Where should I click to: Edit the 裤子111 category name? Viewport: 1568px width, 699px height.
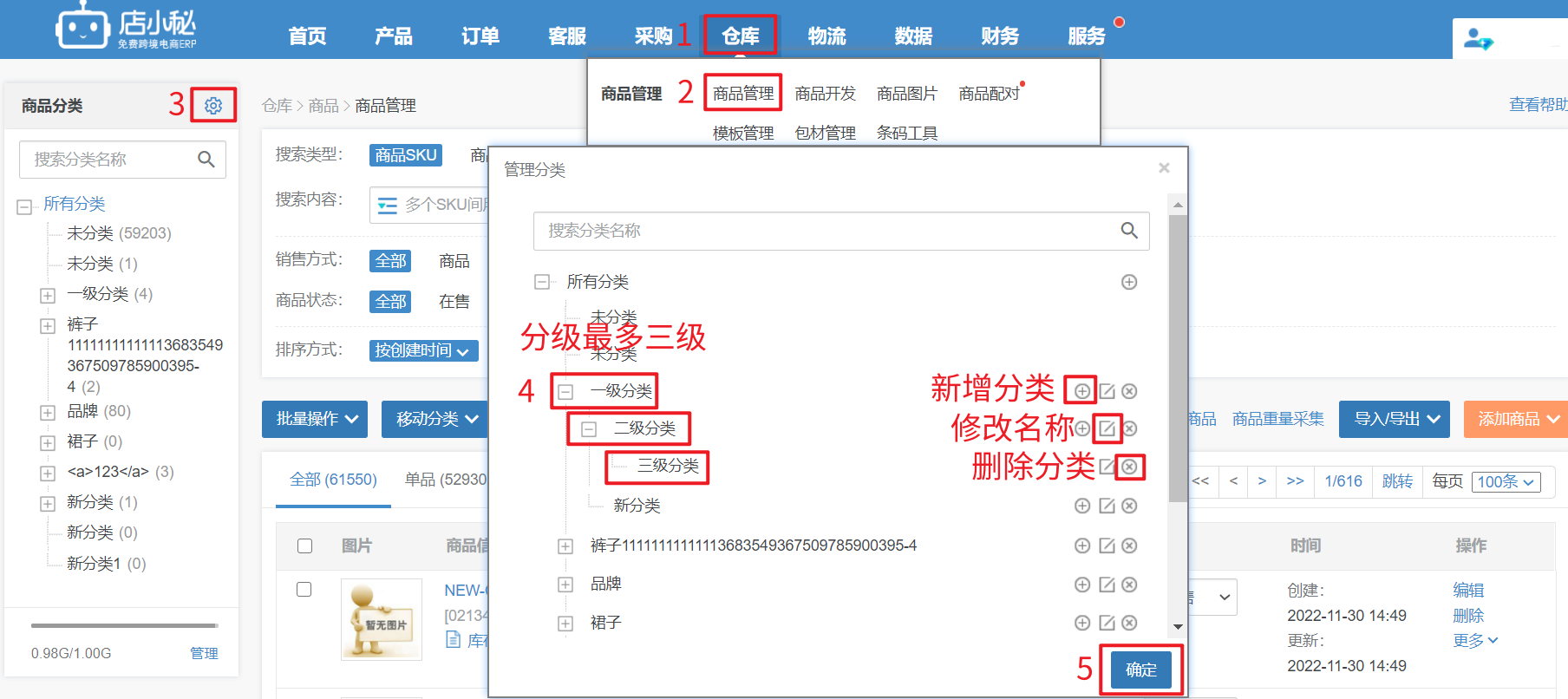click(1107, 545)
